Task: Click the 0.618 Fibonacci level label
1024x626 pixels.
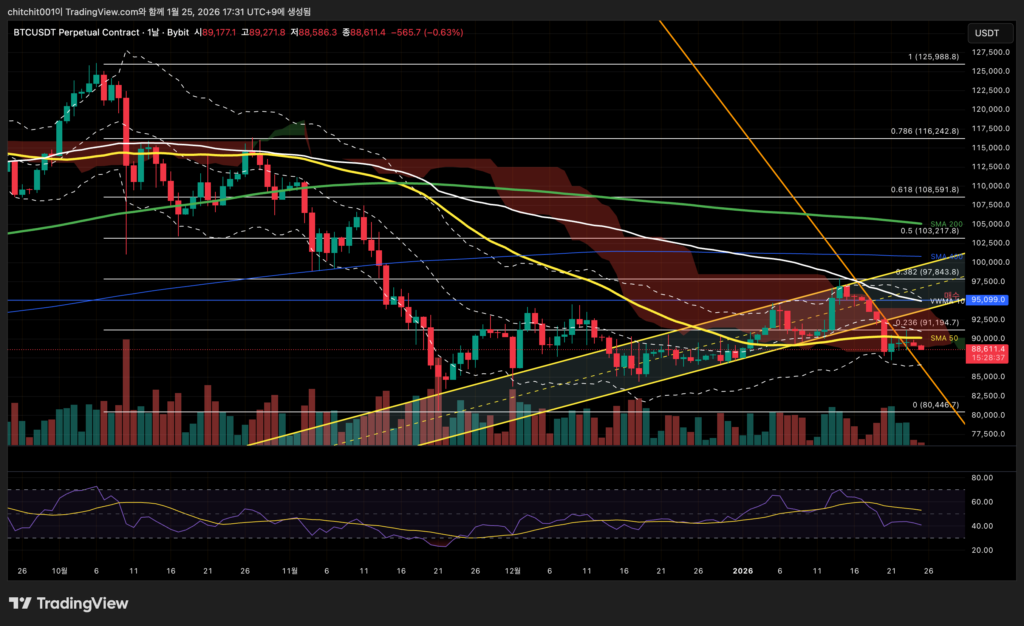Action: click(925, 189)
